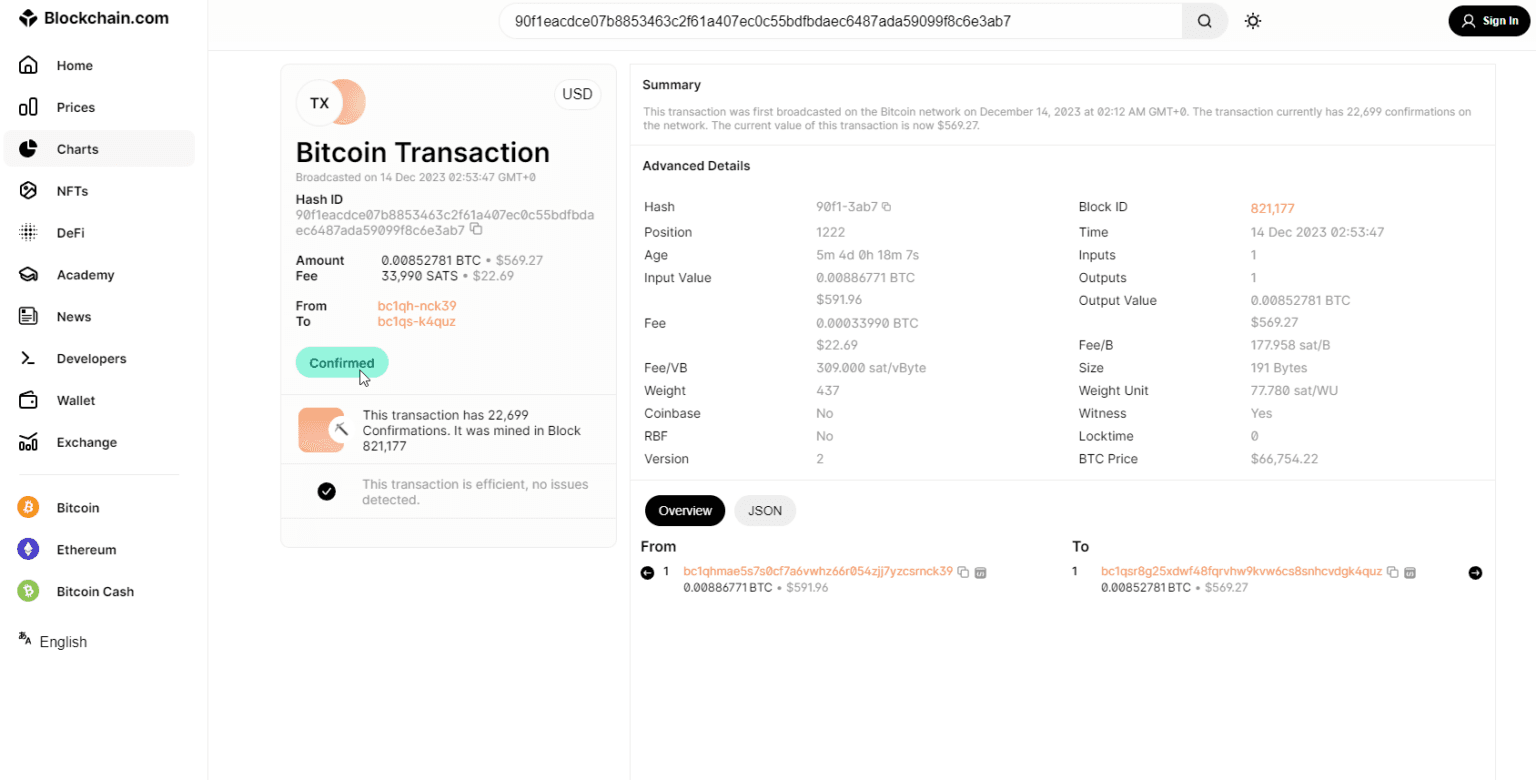Select the orange Bitcoin coin icon
This screenshot has height=780, width=1536.
click(x=28, y=508)
